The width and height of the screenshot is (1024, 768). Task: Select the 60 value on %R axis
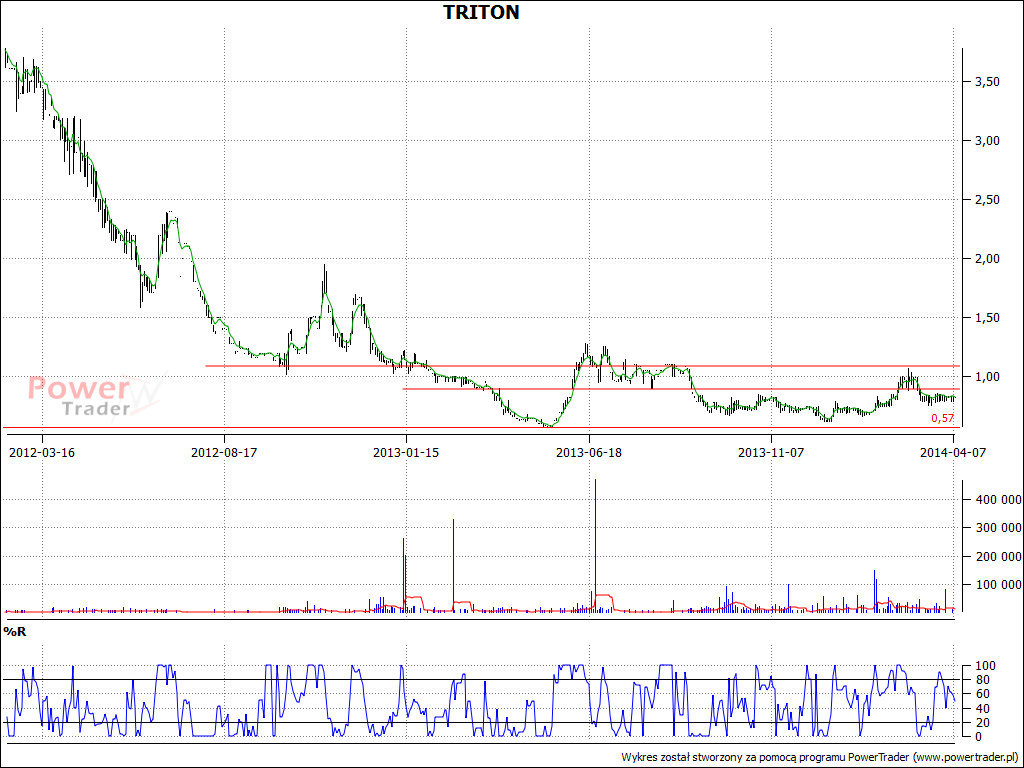coord(982,694)
